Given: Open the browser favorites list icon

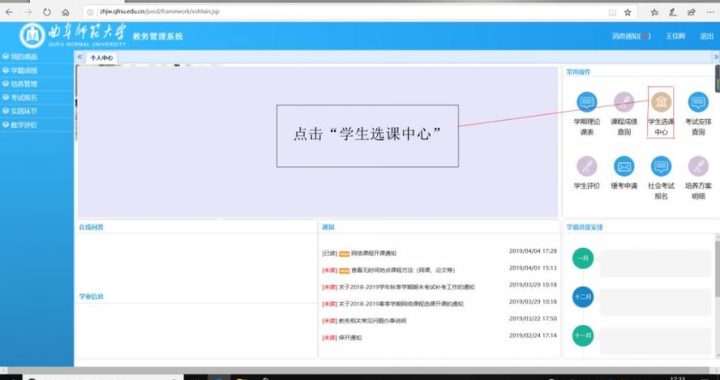Looking at the screenshot, I should 654,12.
